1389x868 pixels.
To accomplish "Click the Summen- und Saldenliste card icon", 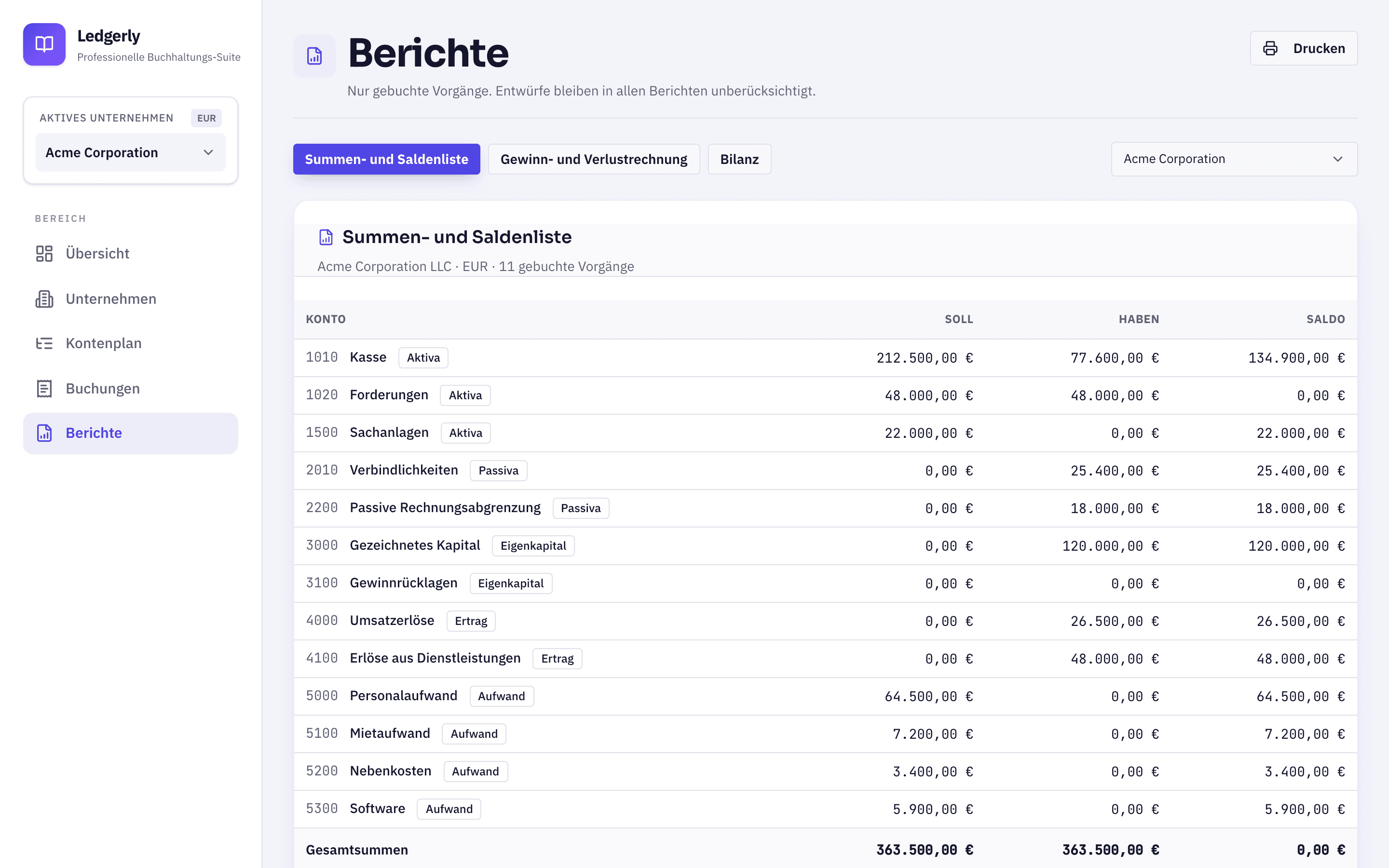I will coord(326,237).
